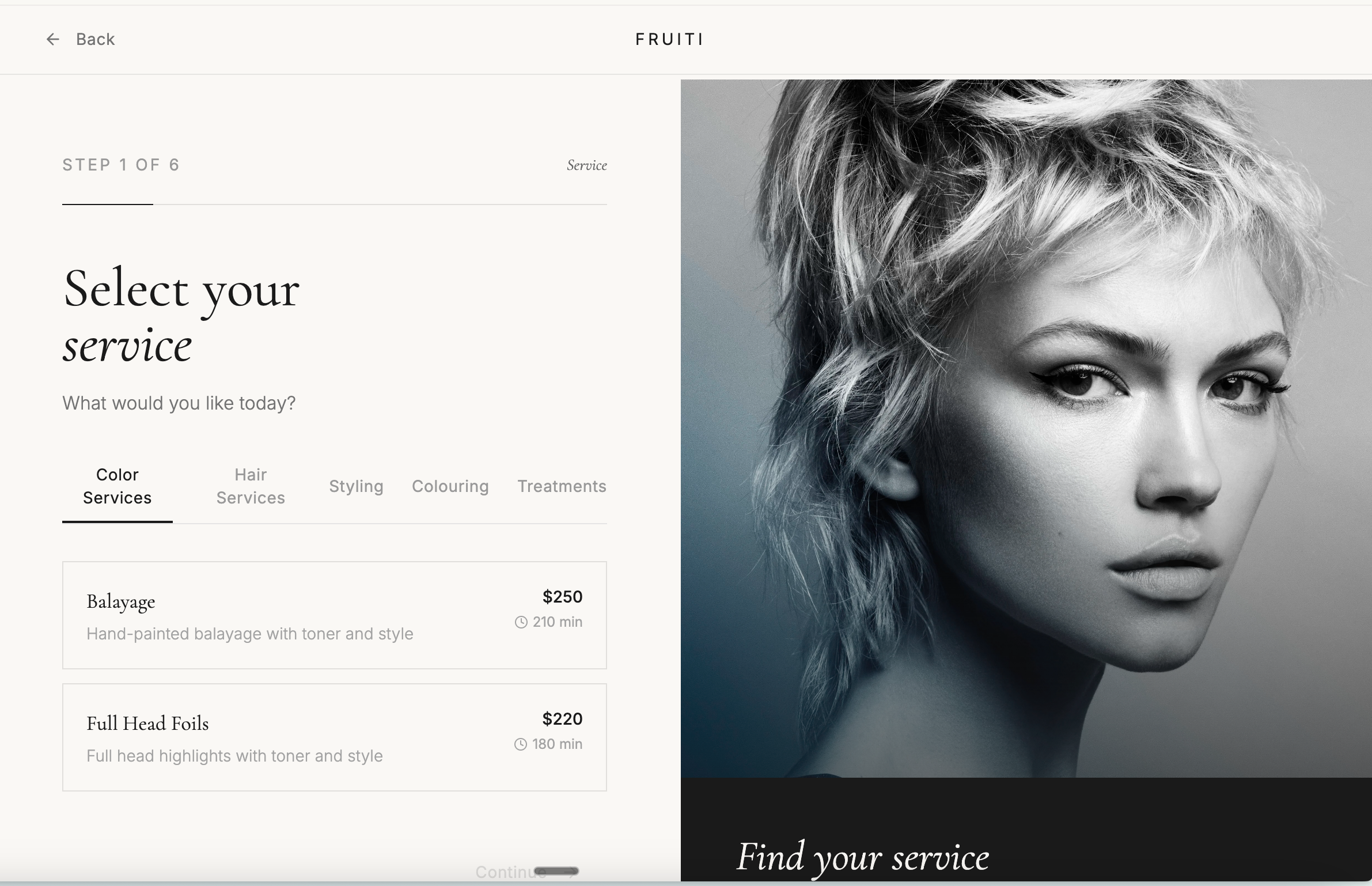Screen dimensions: 1372x886
Task: Open the Color Services tab
Action: click(118, 486)
